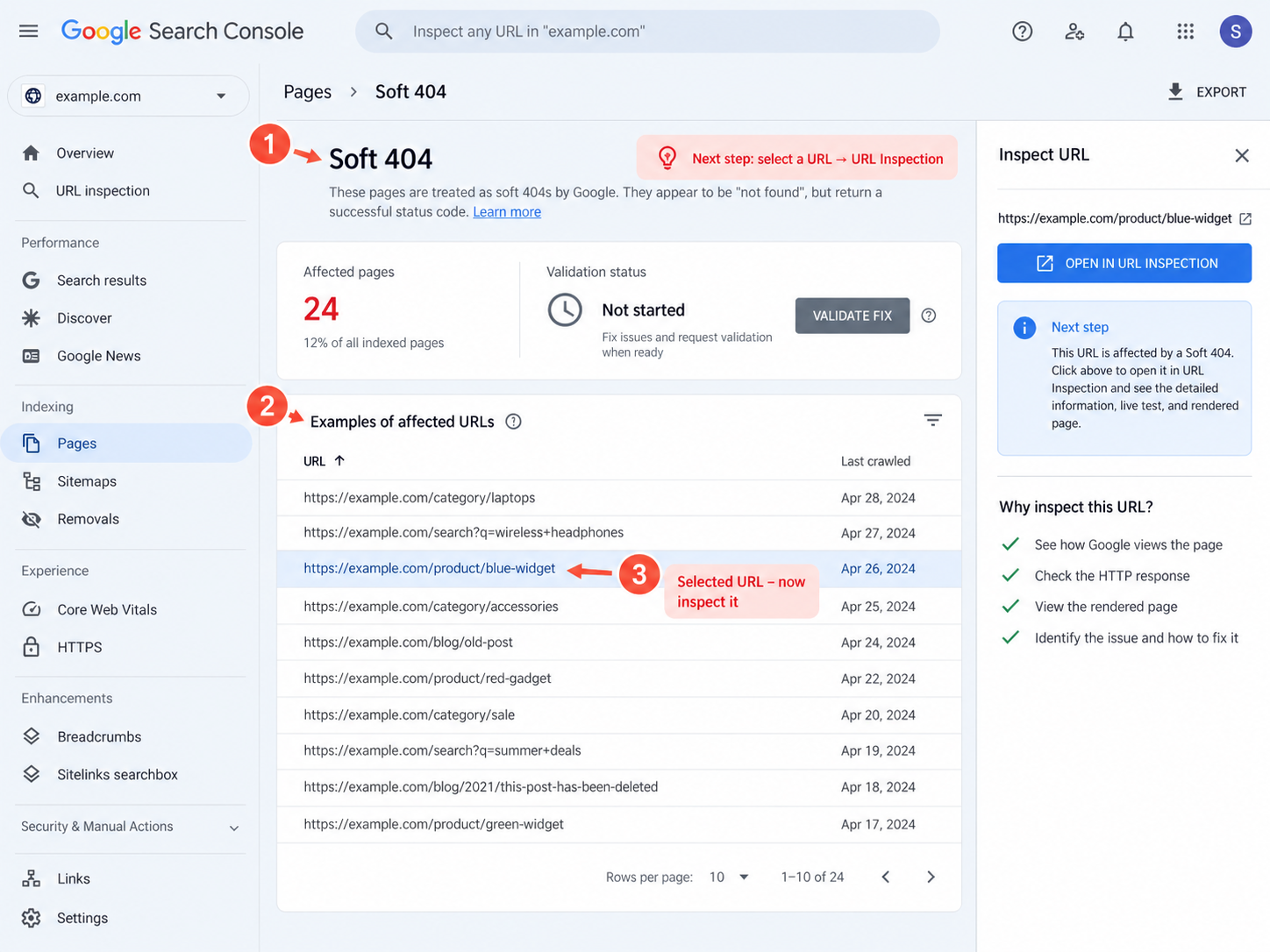Image resolution: width=1270 pixels, height=952 pixels.
Task: Go to next page of results
Action: [931, 877]
